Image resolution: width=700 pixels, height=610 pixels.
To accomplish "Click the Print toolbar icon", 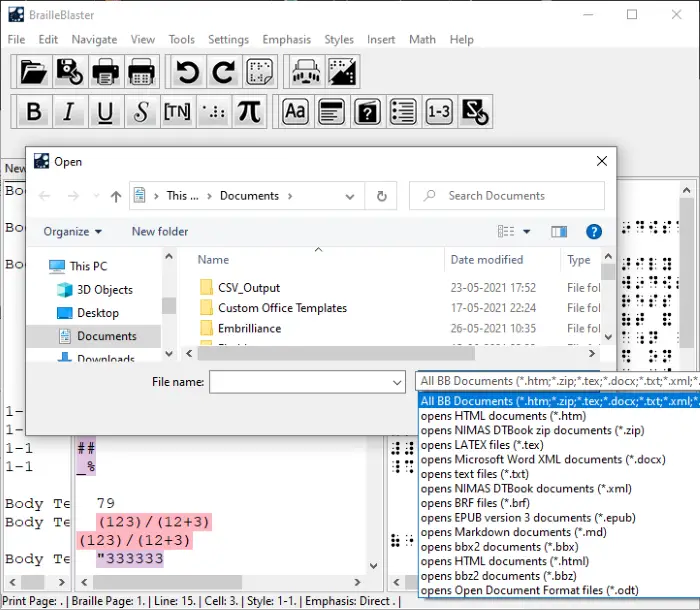I will pyautogui.click(x=105, y=72).
